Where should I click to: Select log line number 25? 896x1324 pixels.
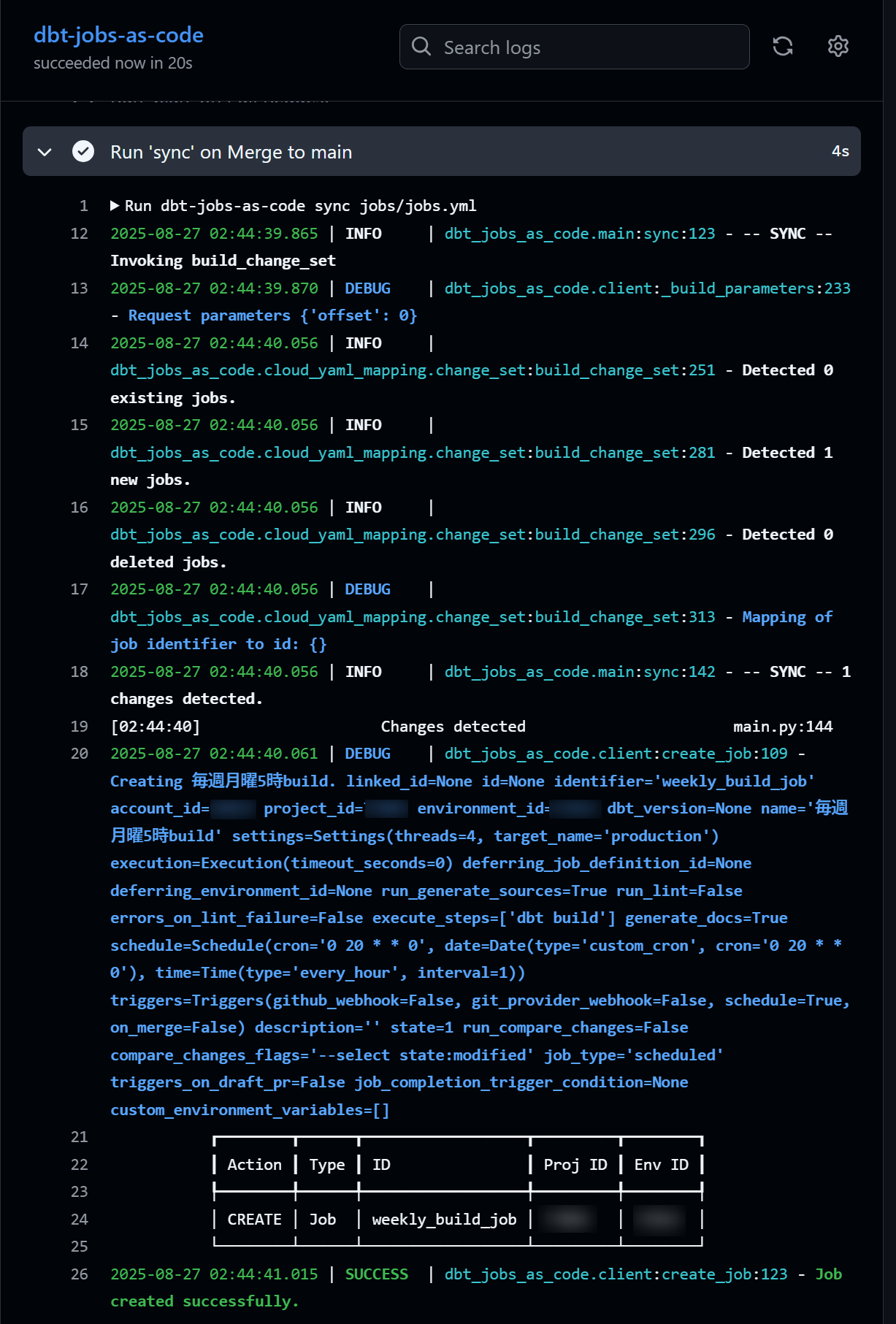click(x=80, y=1247)
